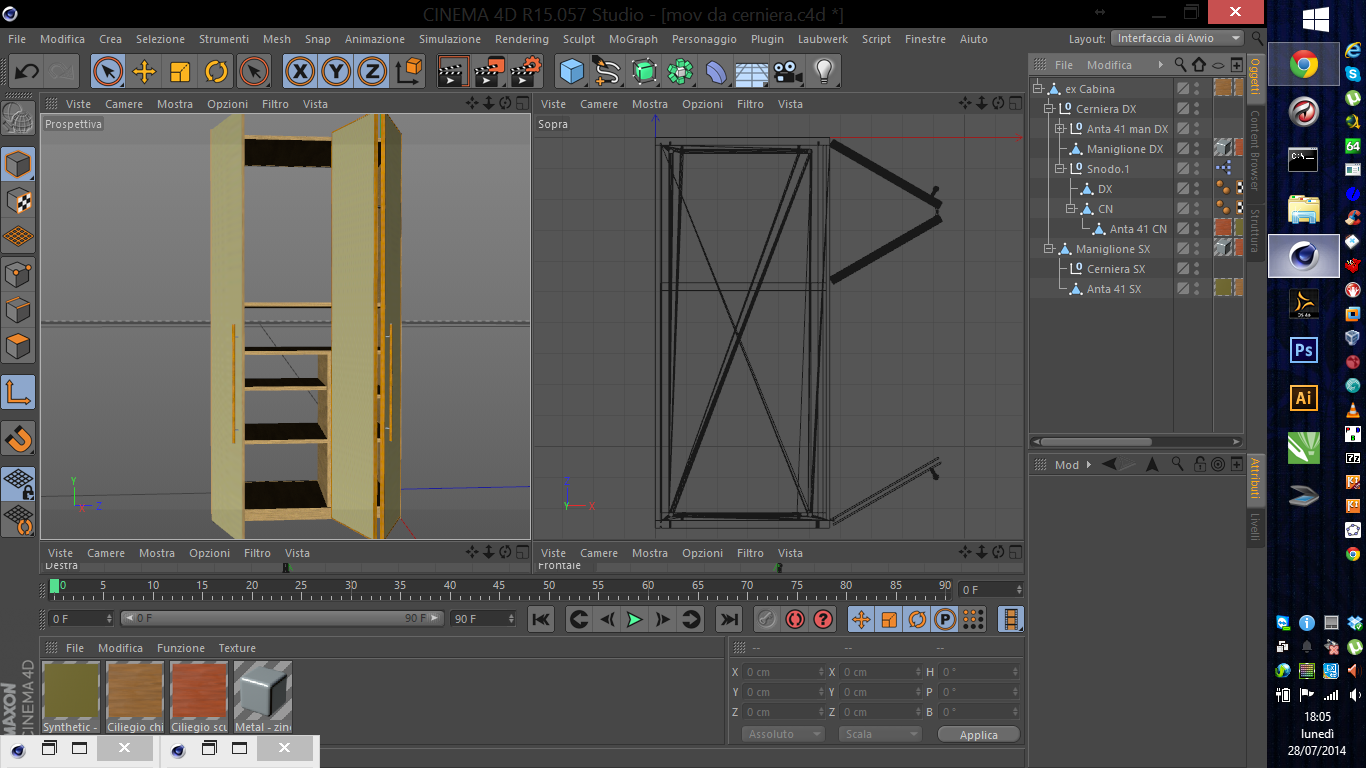Select the Ciliegio scuro red material swatch
Image resolution: width=1366 pixels, height=768 pixels.
[x=198, y=691]
